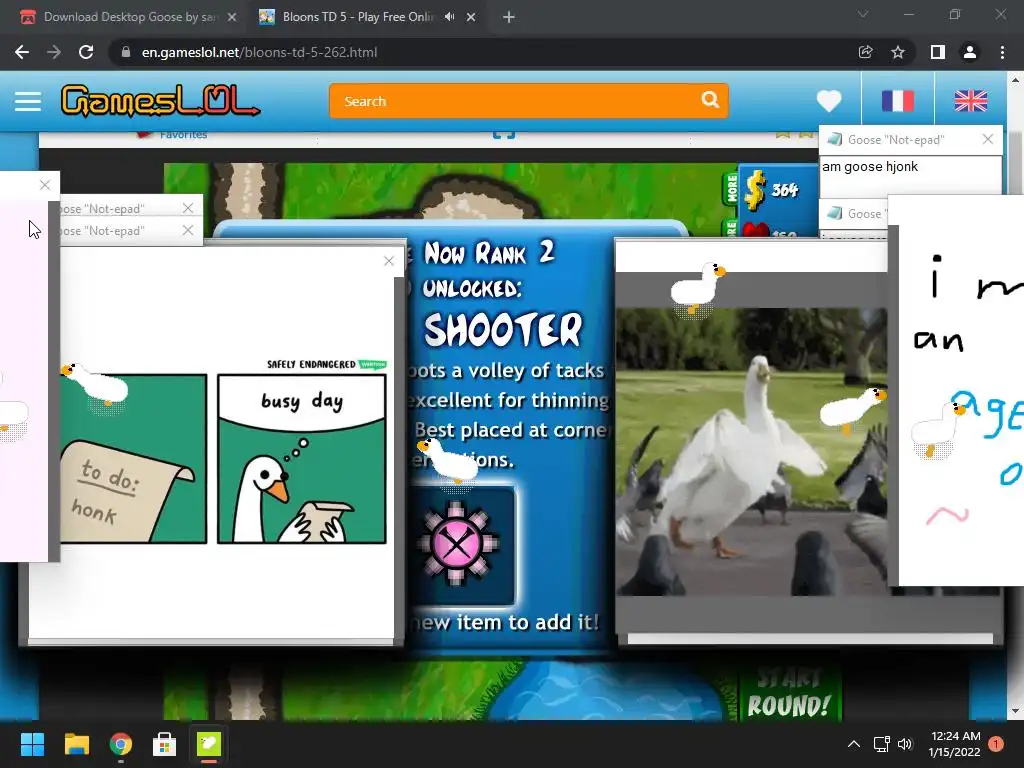This screenshot has height=768, width=1024.
Task: Click the 'busy day' goose comic panel
Action: (302, 458)
